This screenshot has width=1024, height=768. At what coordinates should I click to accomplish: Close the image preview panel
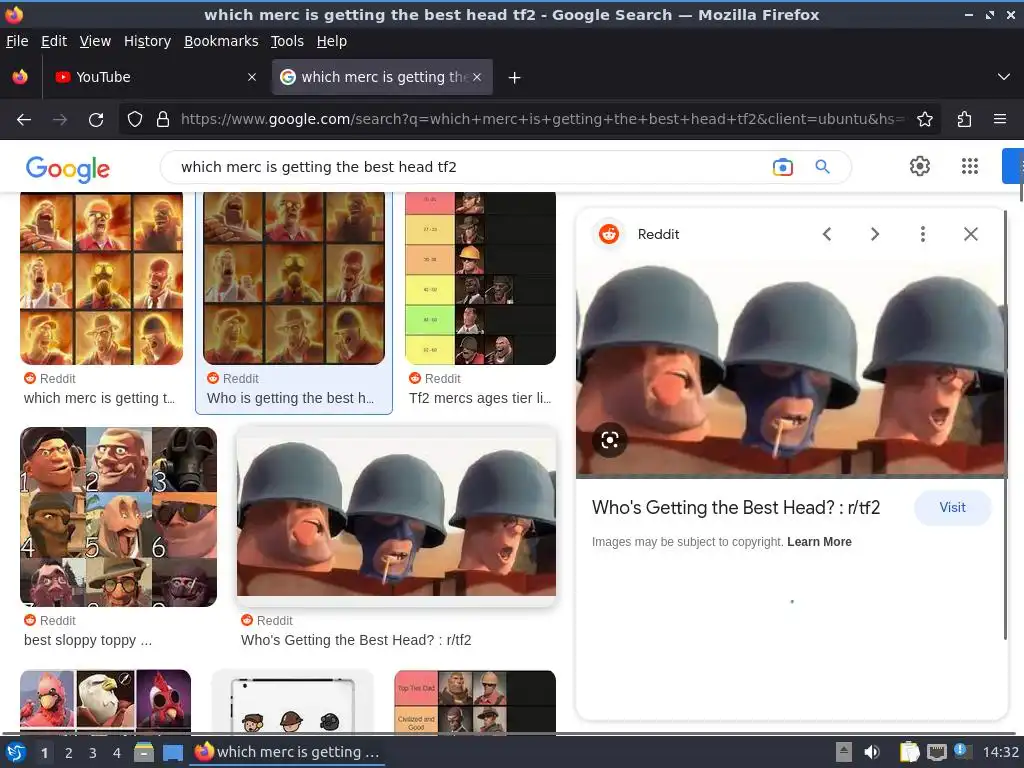point(971,234)
